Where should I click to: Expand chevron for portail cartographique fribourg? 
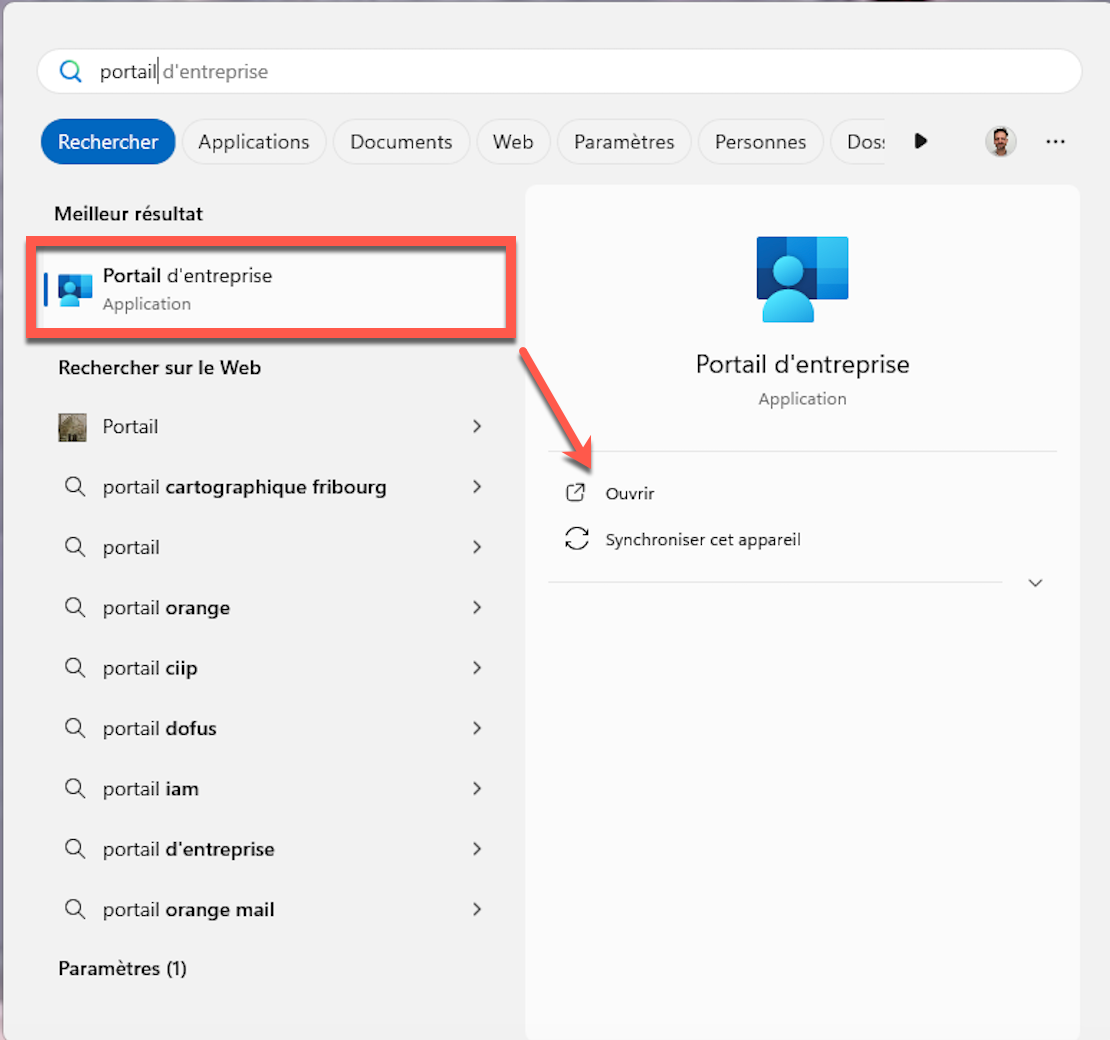[477, 486]
